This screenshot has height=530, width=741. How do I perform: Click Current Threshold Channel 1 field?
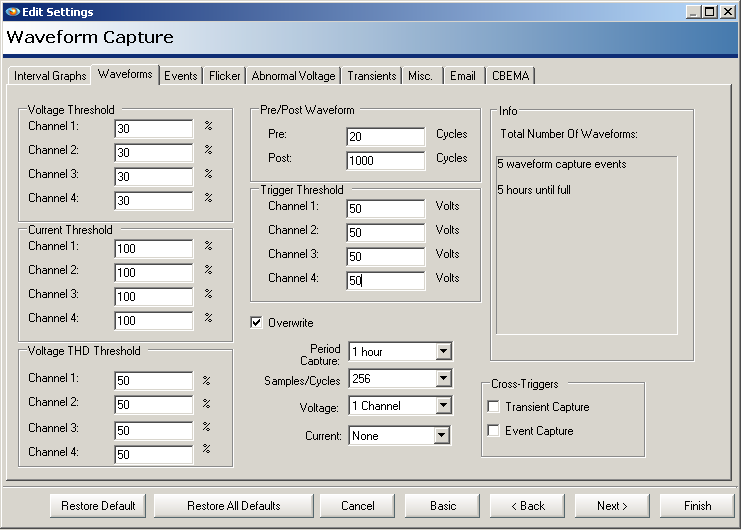154,248
